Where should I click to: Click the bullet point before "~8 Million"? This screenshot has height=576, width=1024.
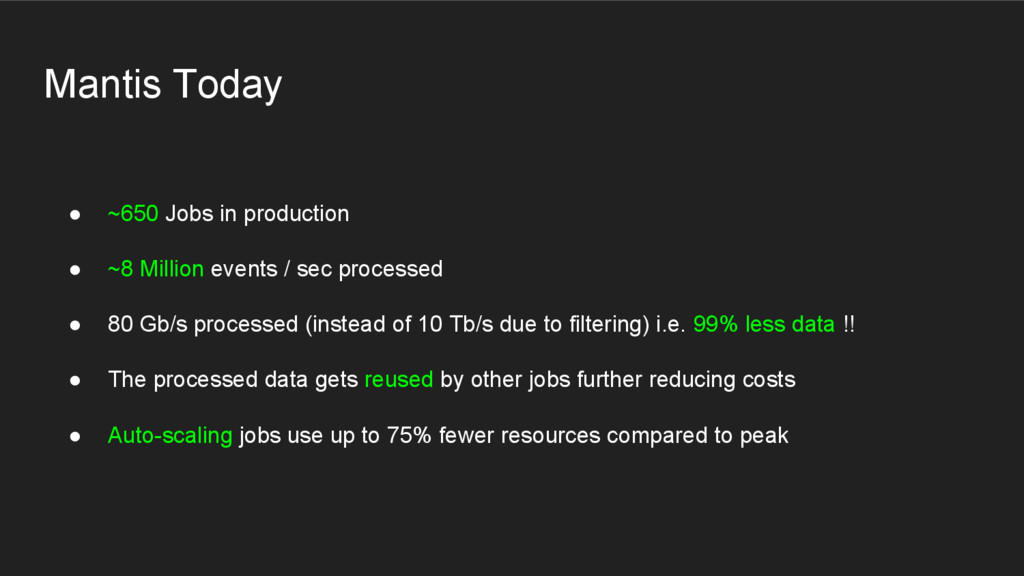coord(75,270)
